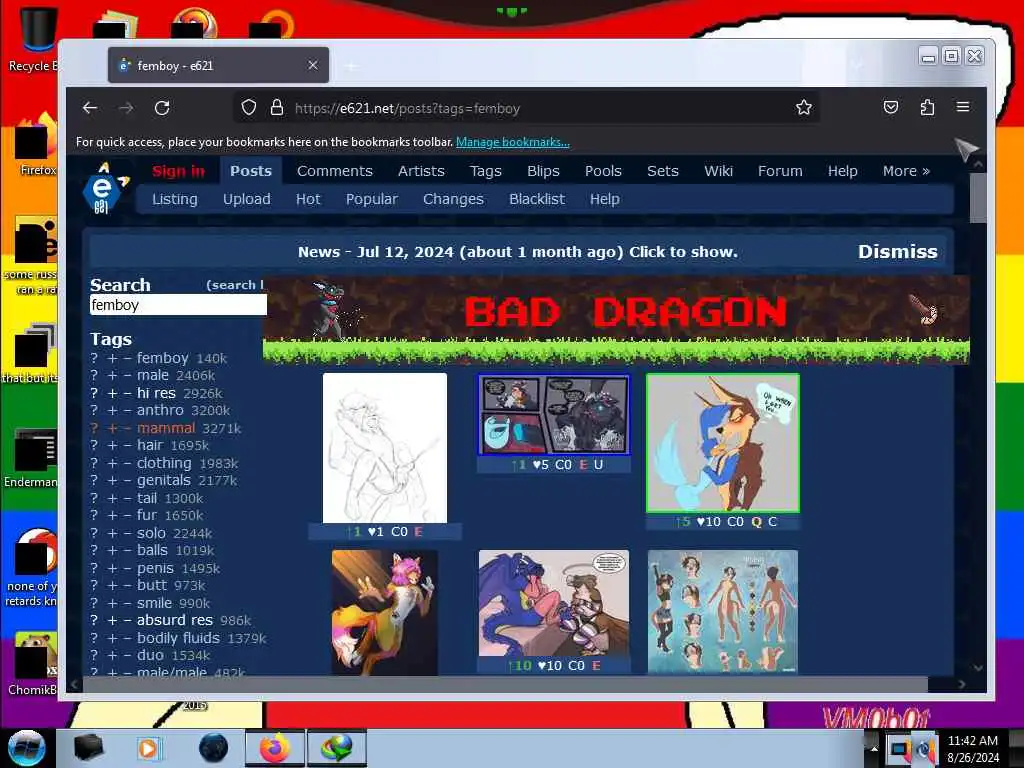Select the ChomikBox desktop icon
Screen dimensions: 1024x768
[x=33, y=665]
